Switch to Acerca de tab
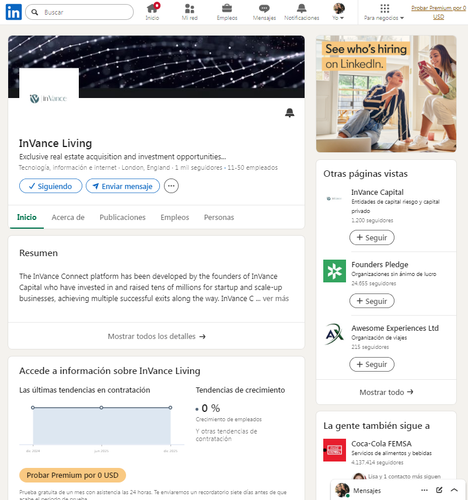The height and width of the screenshot is (500, 468). click(x=68, y=217)
